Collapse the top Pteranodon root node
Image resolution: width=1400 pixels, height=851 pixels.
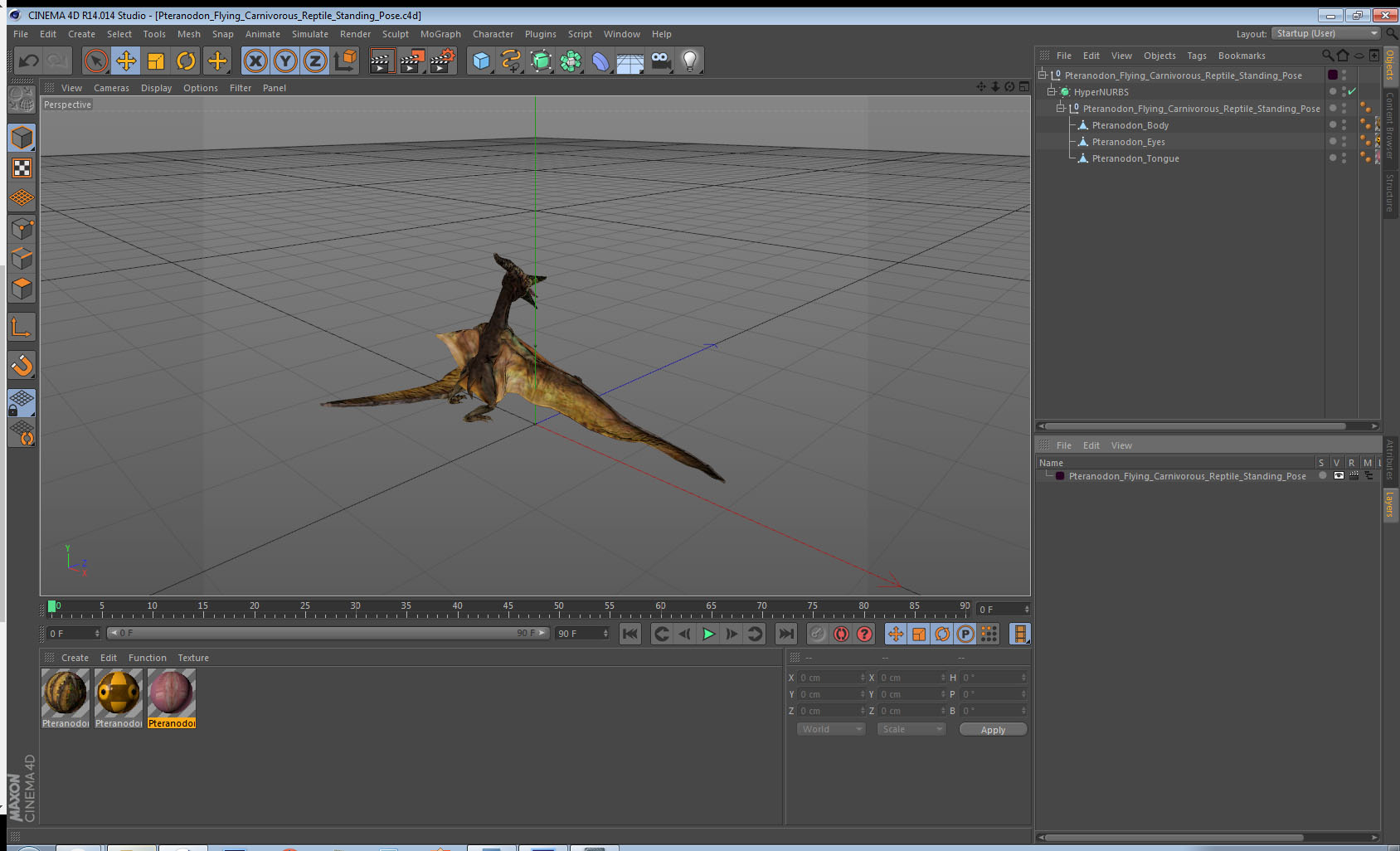tap(1043, 75)
